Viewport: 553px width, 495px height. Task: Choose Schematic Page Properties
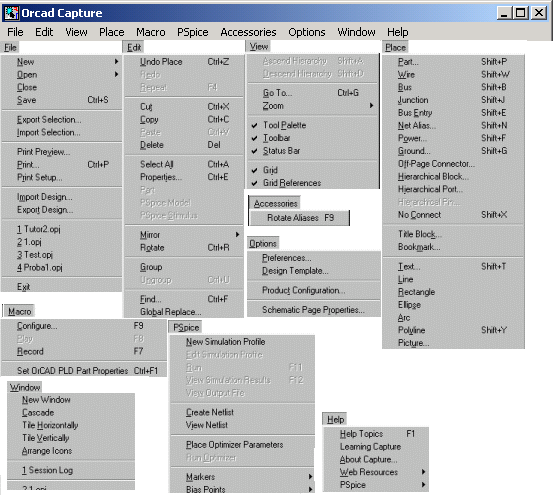tap(314, 310)
